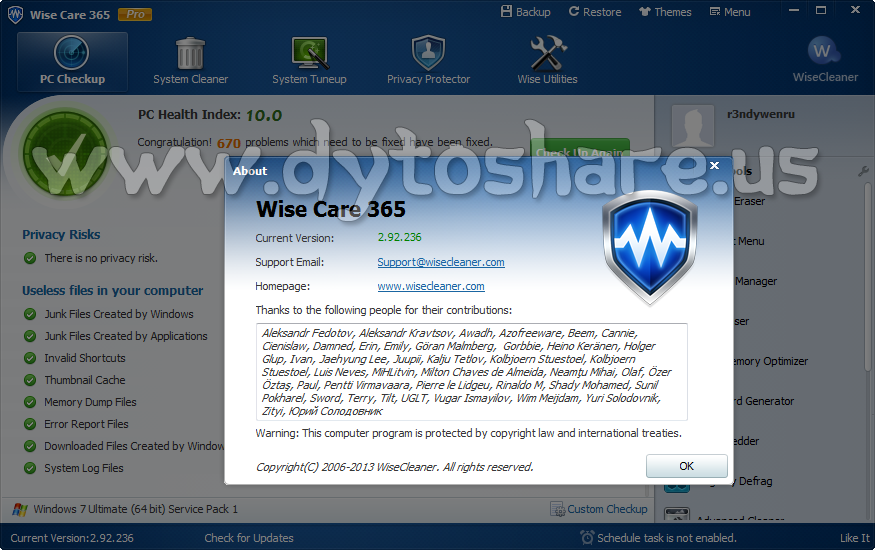This screenshot has height=550, width=875.
Task: Click check icon for Junk Files by Windows
Action: 30,314
